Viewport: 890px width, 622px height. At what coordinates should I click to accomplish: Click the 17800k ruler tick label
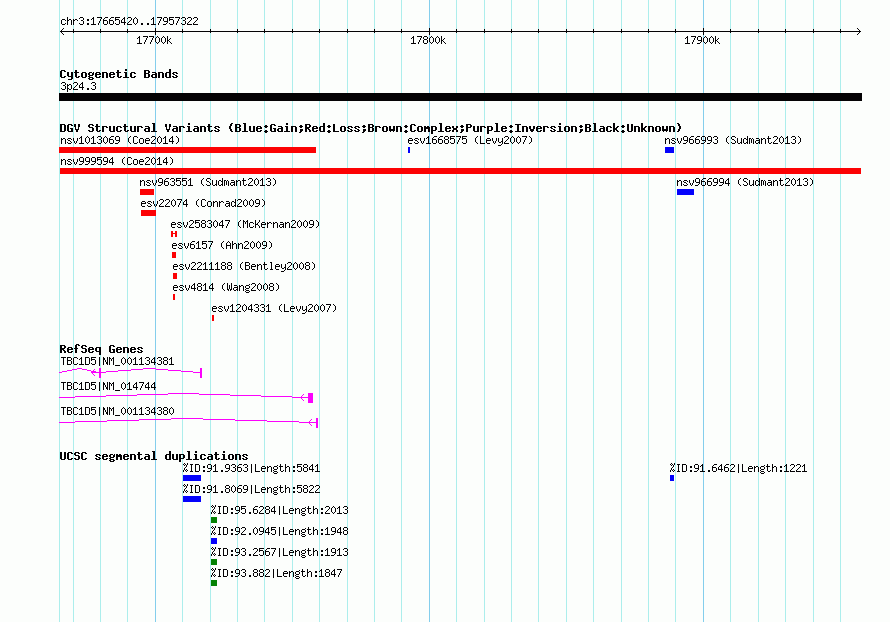pyautogui.click(x=428, y=40)
